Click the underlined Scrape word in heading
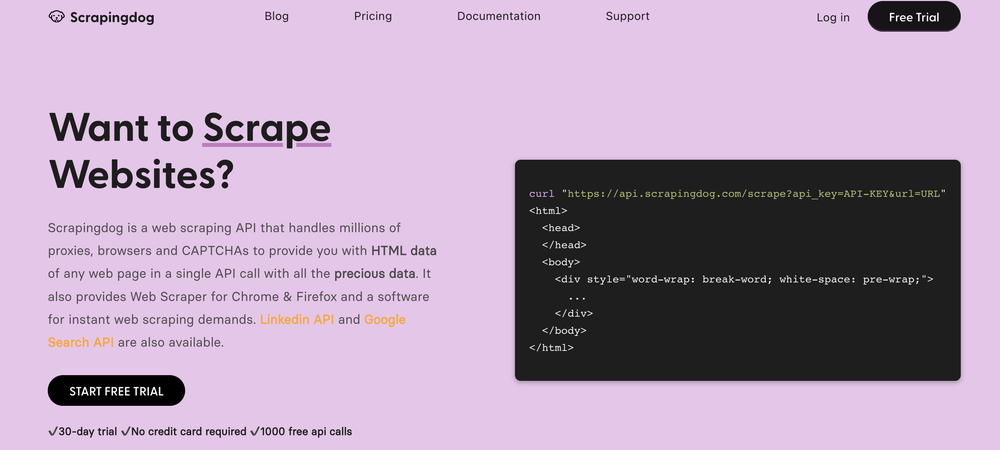The height and width of the screenshot is (450, 1000). click(267, 128)
